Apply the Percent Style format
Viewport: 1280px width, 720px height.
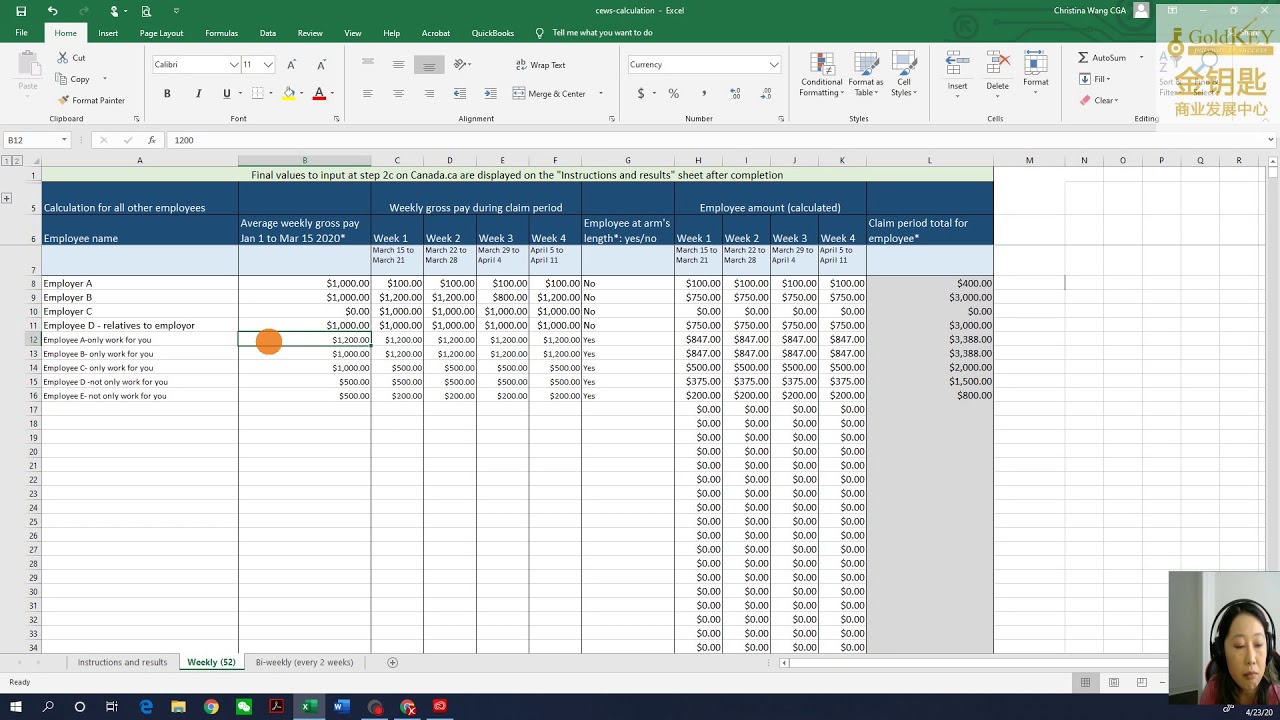click(x=674, y=93)
